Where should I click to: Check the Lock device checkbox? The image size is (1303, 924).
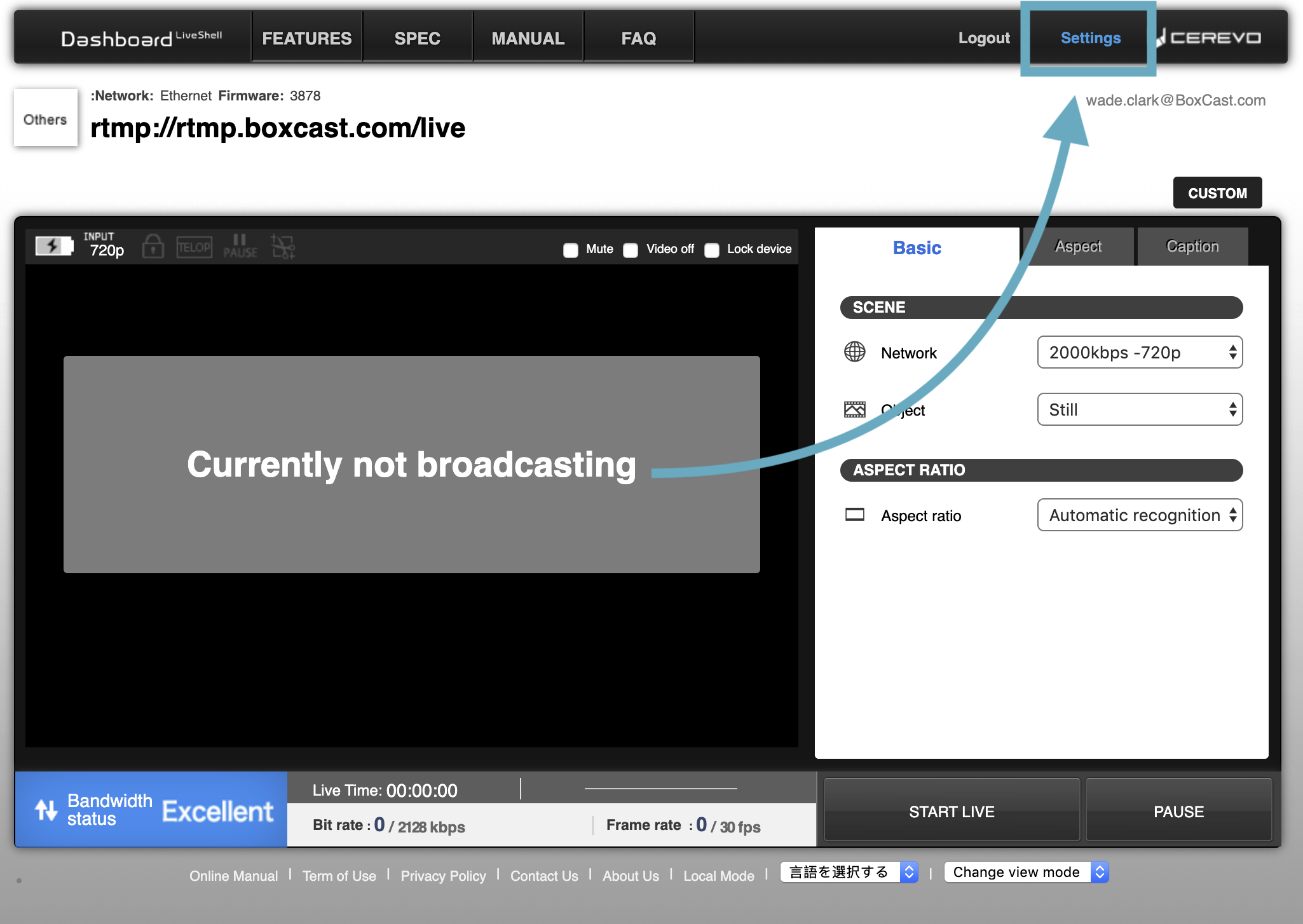[x=712, y=250]
